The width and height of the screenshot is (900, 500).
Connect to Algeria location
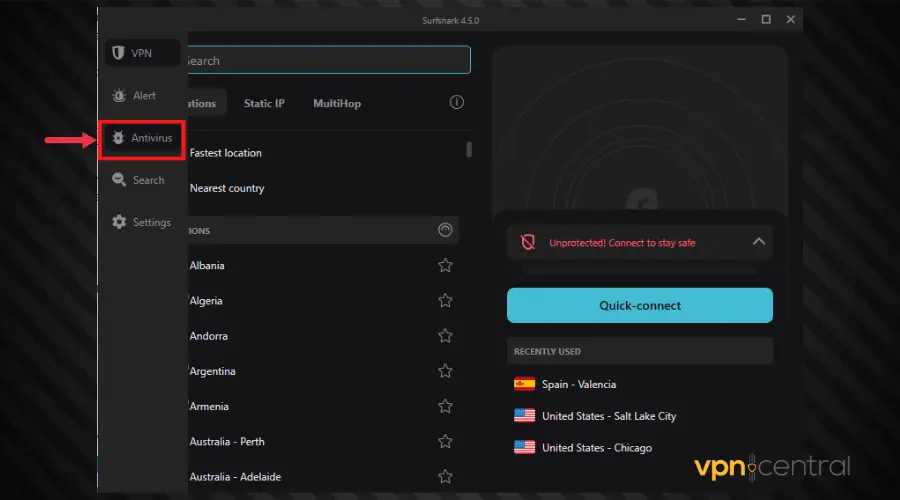(205, 301)
